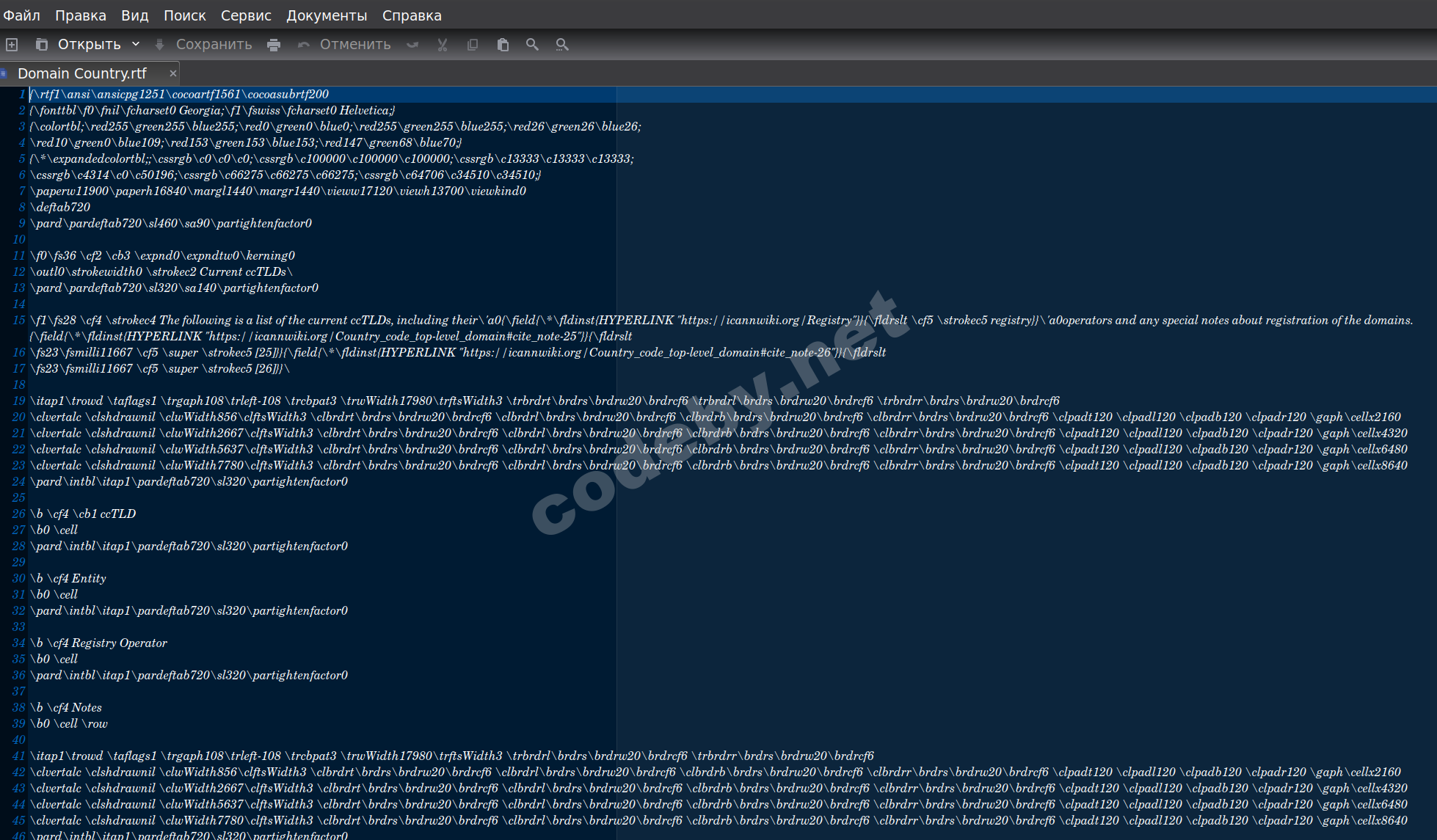Image resolution: width=1437 pixels, height=840 pixels.
Task: Open a file with the Открыть button
Action: (79, 45)
